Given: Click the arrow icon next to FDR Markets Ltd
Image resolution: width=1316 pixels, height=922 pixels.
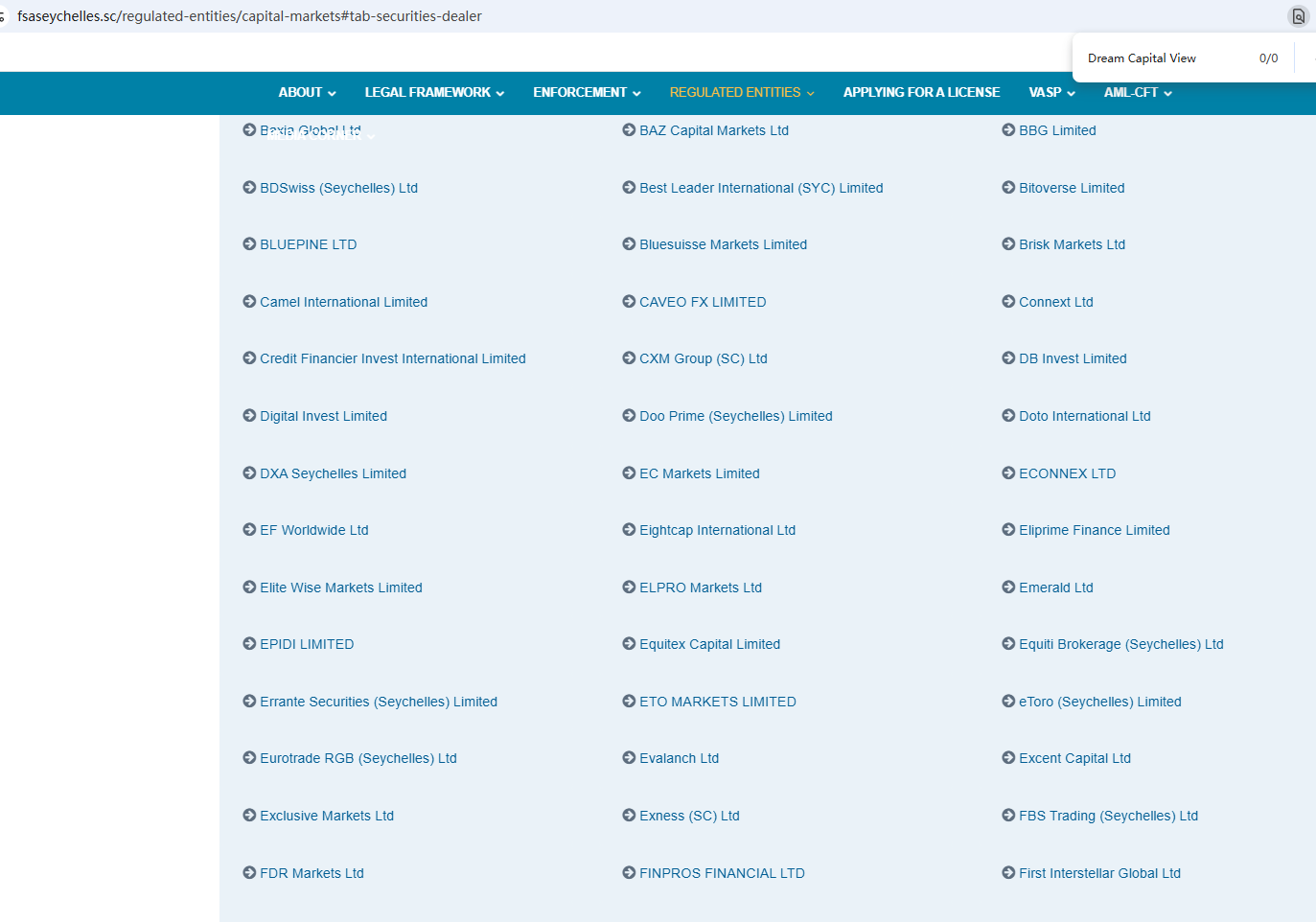Looking at the screenshot, I should point(249,873).
